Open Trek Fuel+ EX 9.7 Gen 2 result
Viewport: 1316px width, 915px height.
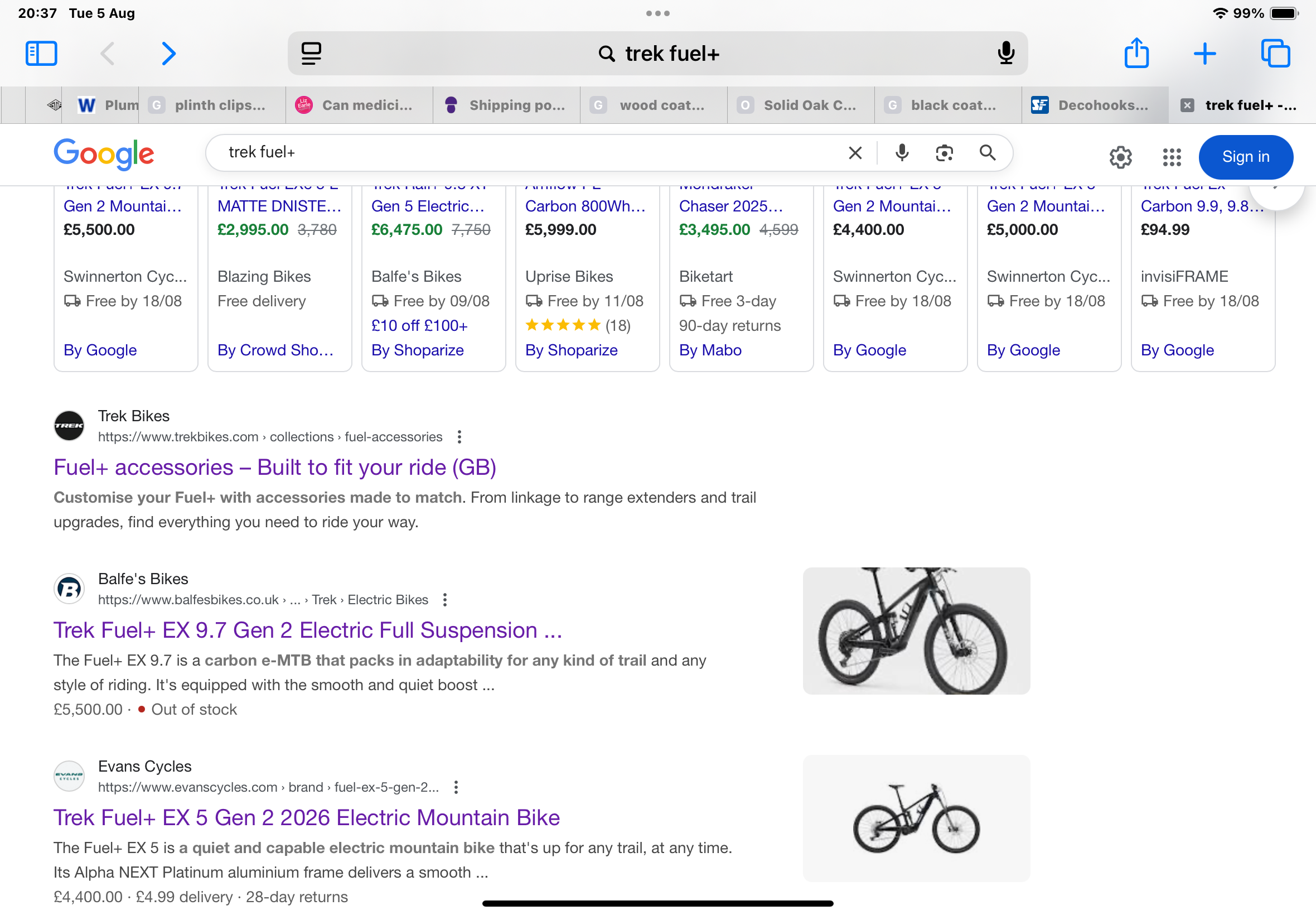coord(308,630)
